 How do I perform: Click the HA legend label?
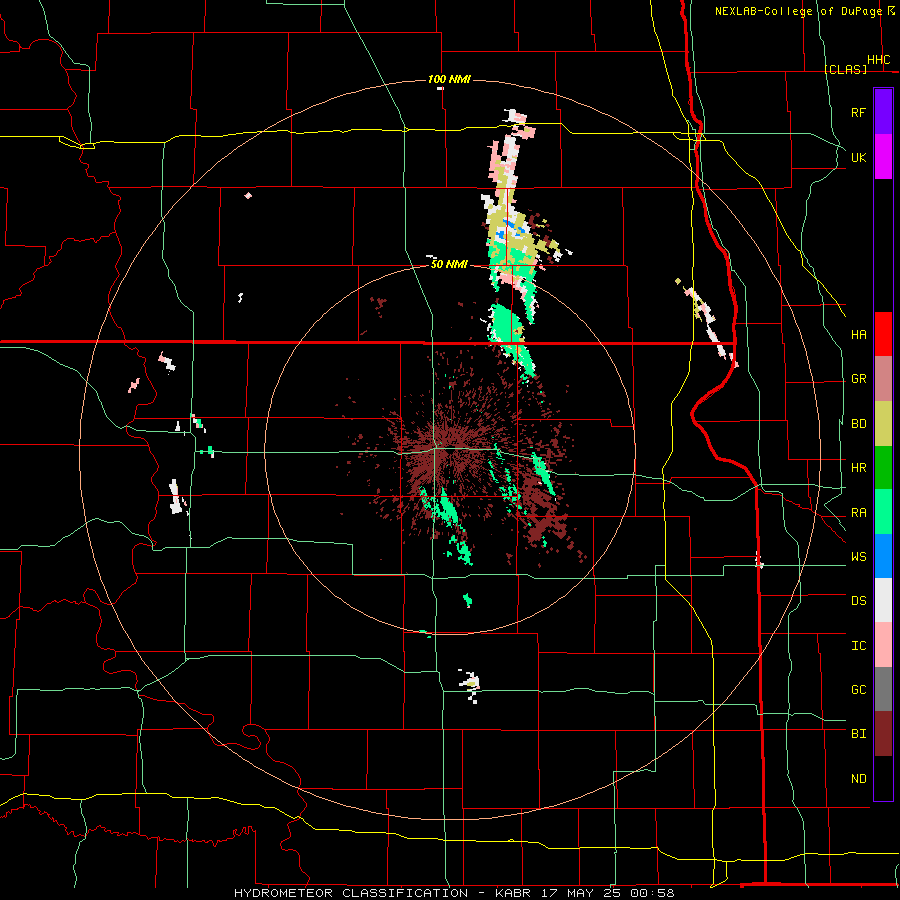(858, 334)
